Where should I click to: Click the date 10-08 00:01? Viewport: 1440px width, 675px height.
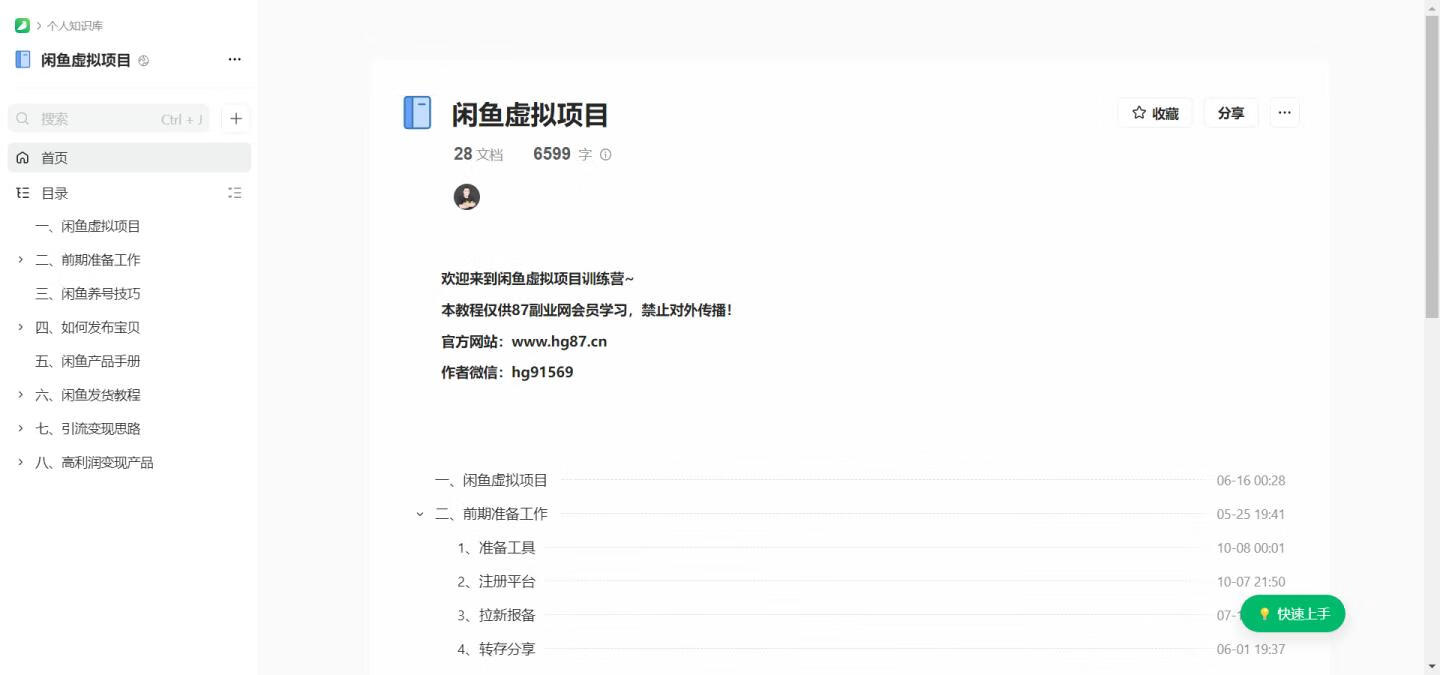(x=1251, y=548)
